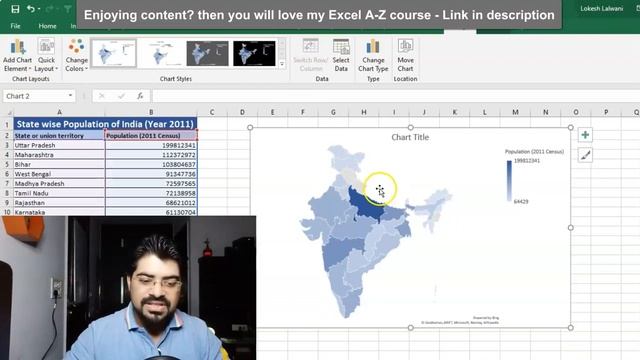This screenshot has width=640, height=360.
Task: Select the gray background map chart style
Action: coord(207,53)
